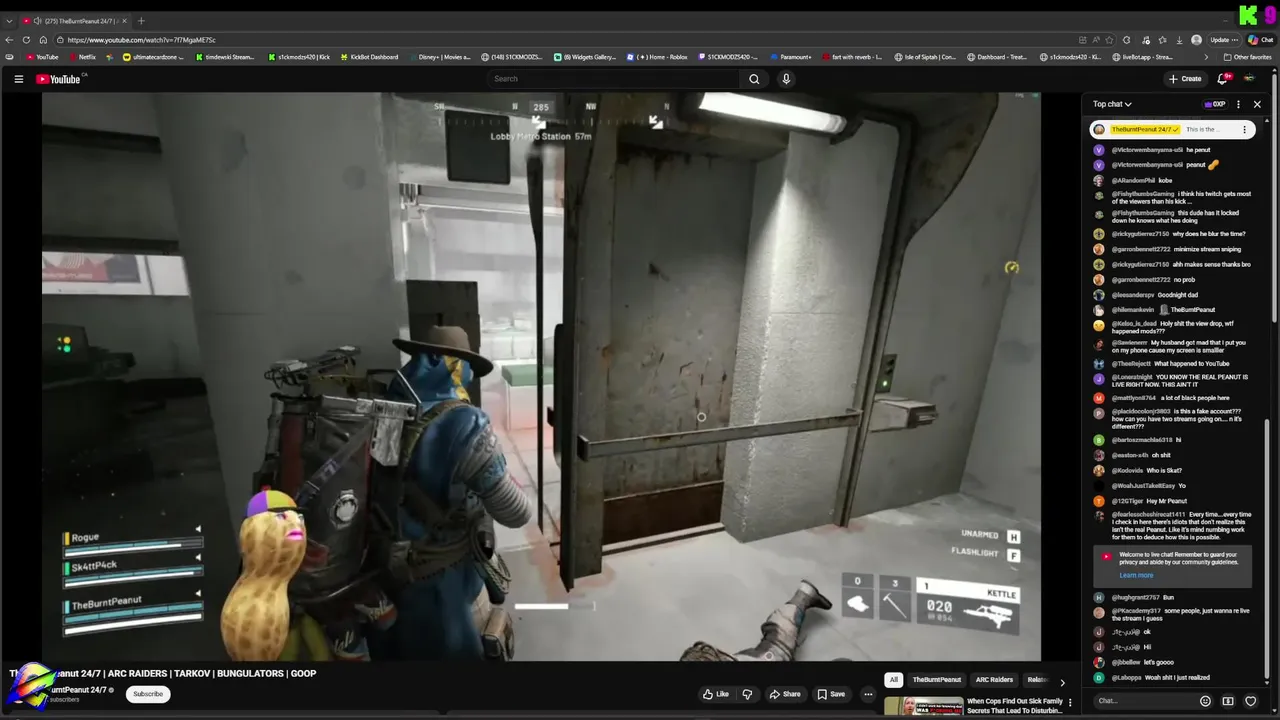Follow the Learn more chat guidelines link
The image size is (1280, 720).
point(1136,576)
